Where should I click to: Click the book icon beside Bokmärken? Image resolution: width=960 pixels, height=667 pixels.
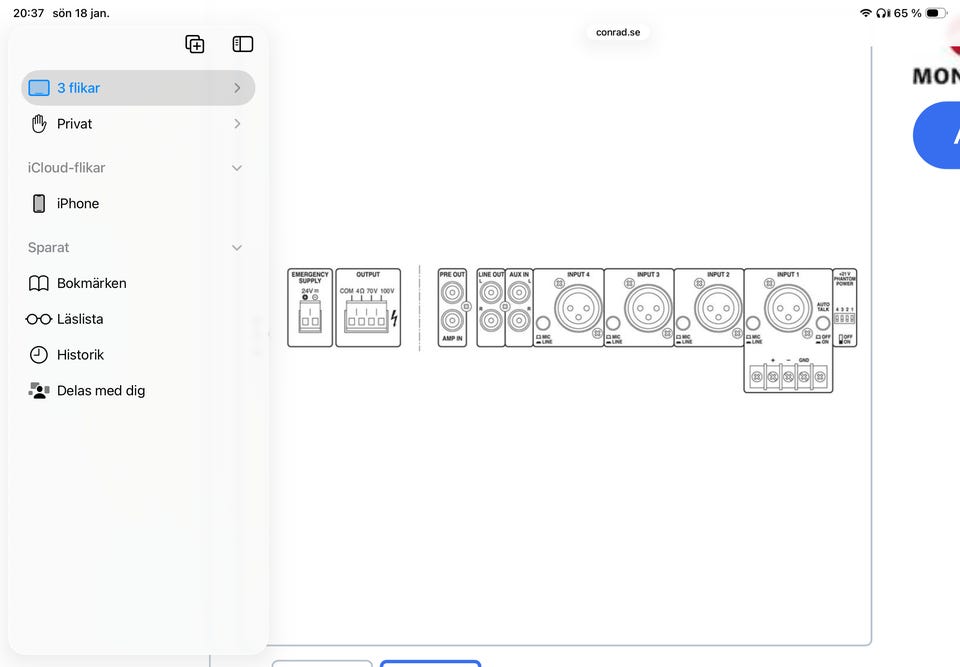(x=39, y=283)
